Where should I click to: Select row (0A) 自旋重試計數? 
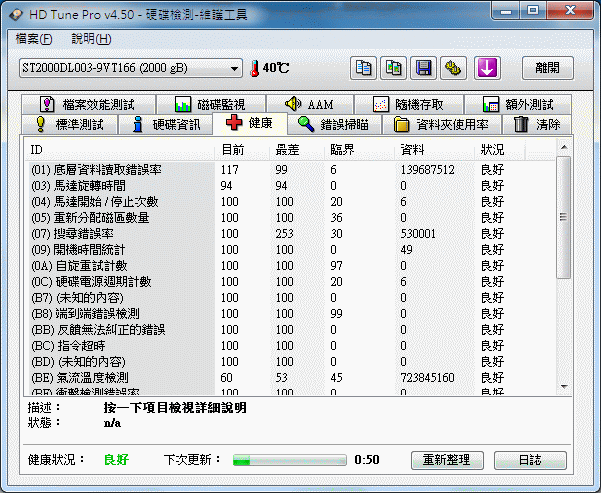[x=289, y=266]
